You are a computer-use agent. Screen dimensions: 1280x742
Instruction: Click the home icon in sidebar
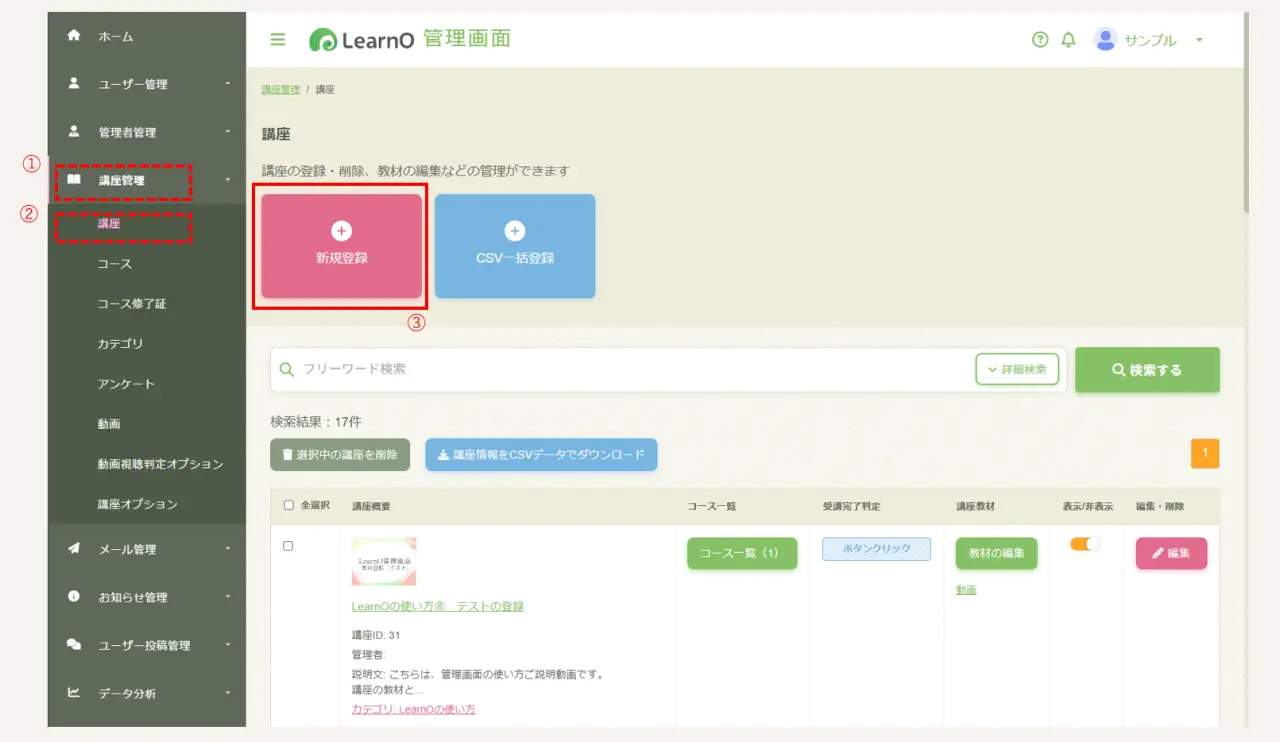point(73,36)
